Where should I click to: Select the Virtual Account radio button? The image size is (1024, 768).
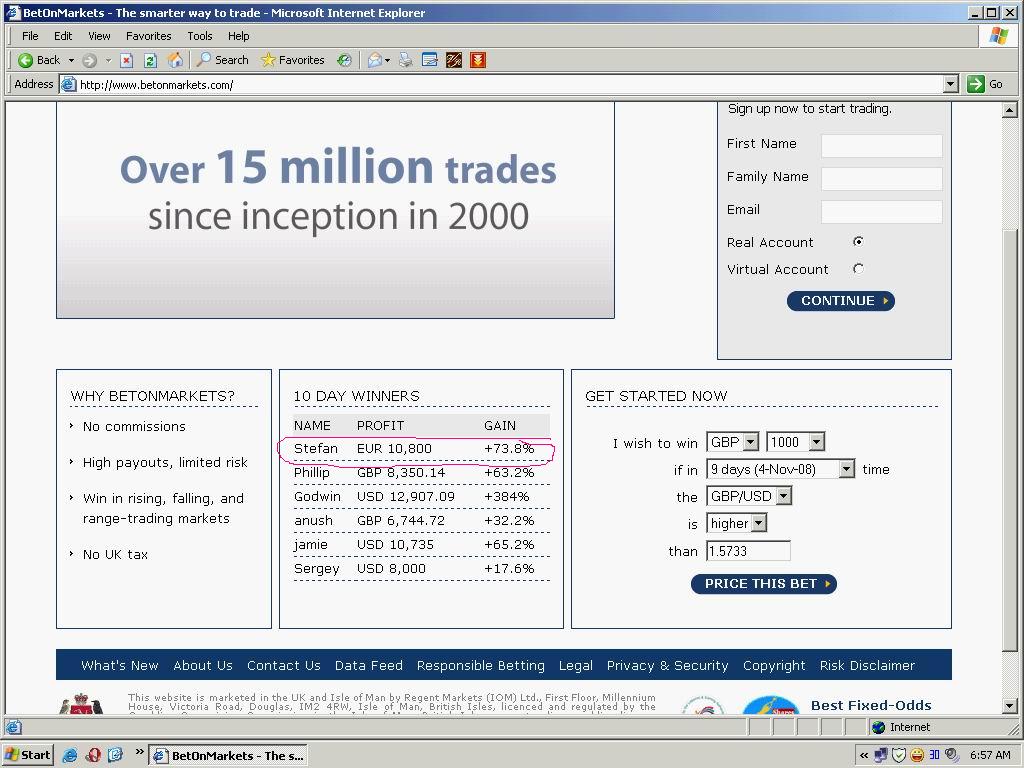pos(858,269)
